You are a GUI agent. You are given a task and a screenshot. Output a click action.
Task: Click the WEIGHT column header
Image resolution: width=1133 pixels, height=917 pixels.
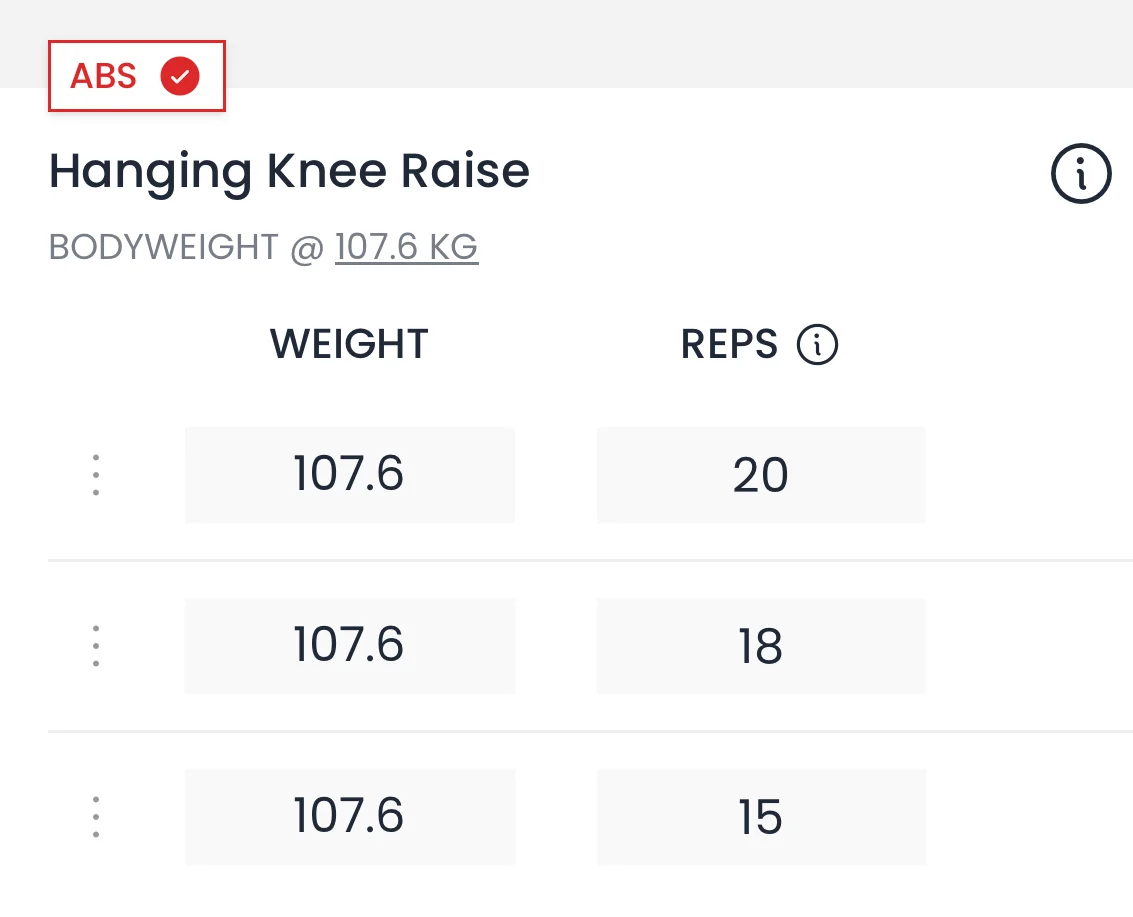click(349, 345)
